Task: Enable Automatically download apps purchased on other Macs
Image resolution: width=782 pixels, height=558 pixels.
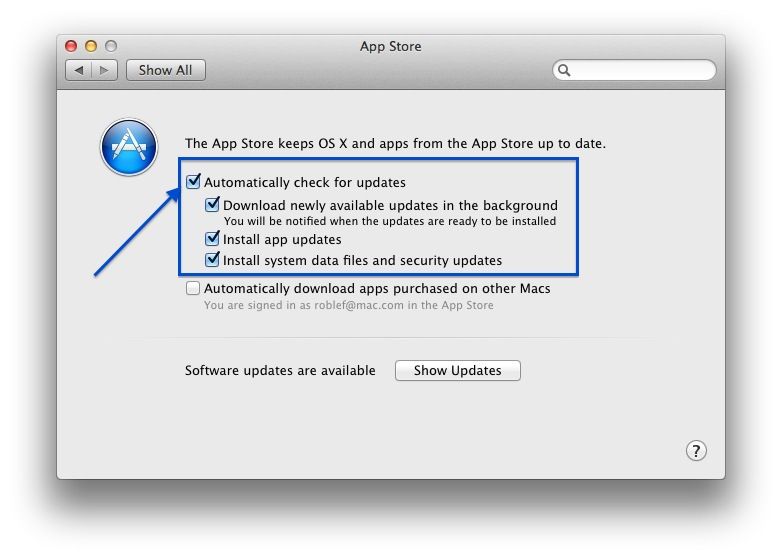Action: pyautogui.click(x=193, y=288)
